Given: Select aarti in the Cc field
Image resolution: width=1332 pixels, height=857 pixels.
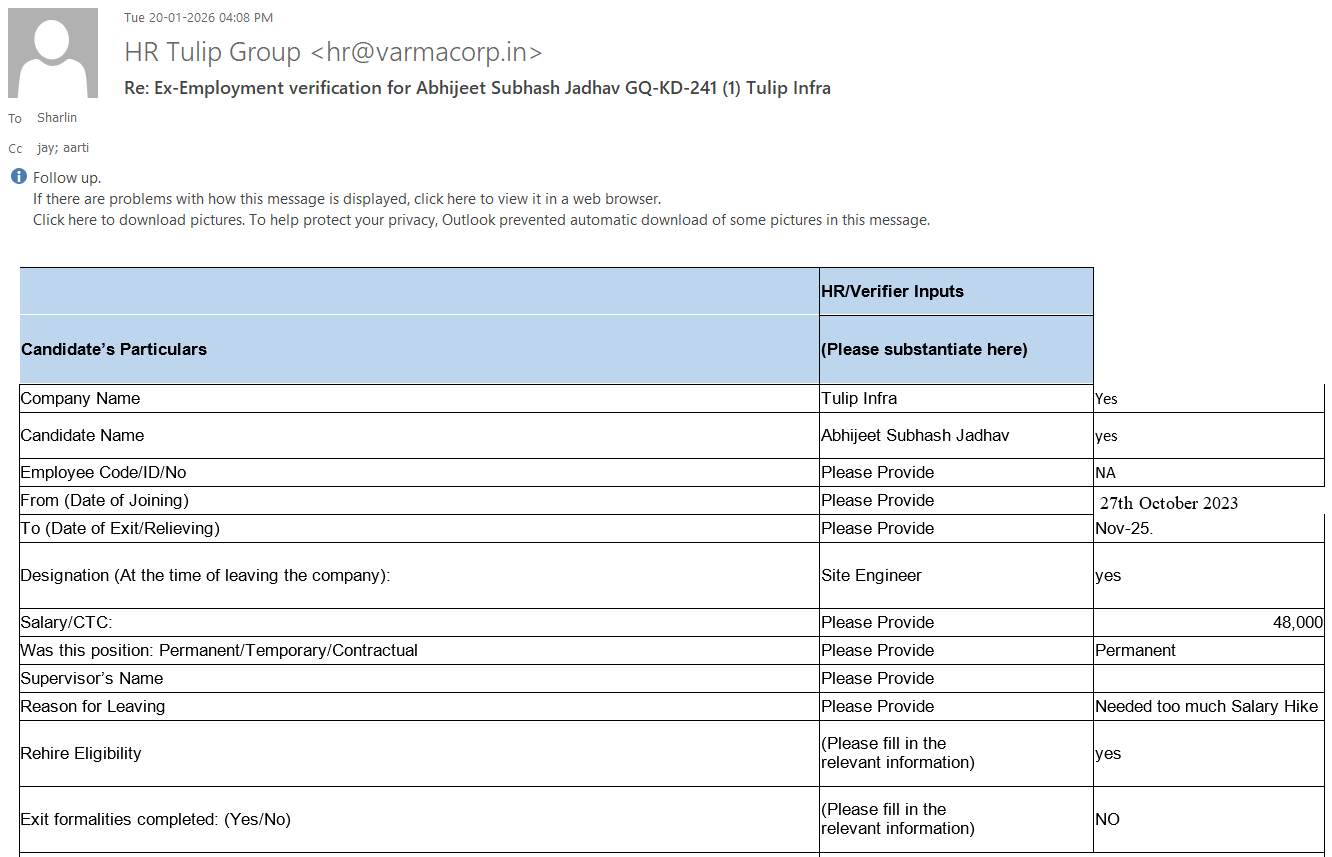Looking at the screenshot, I should [x=74, y=148].
